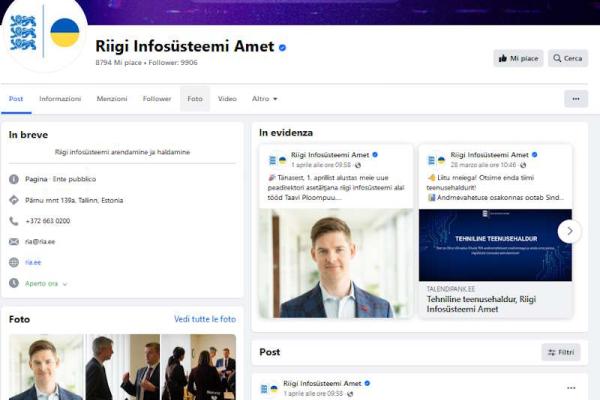Open the 1 aprile alle ore 09:58 featured post timestamp
This screenshot has height=400, width=600.
coord(321,165)
